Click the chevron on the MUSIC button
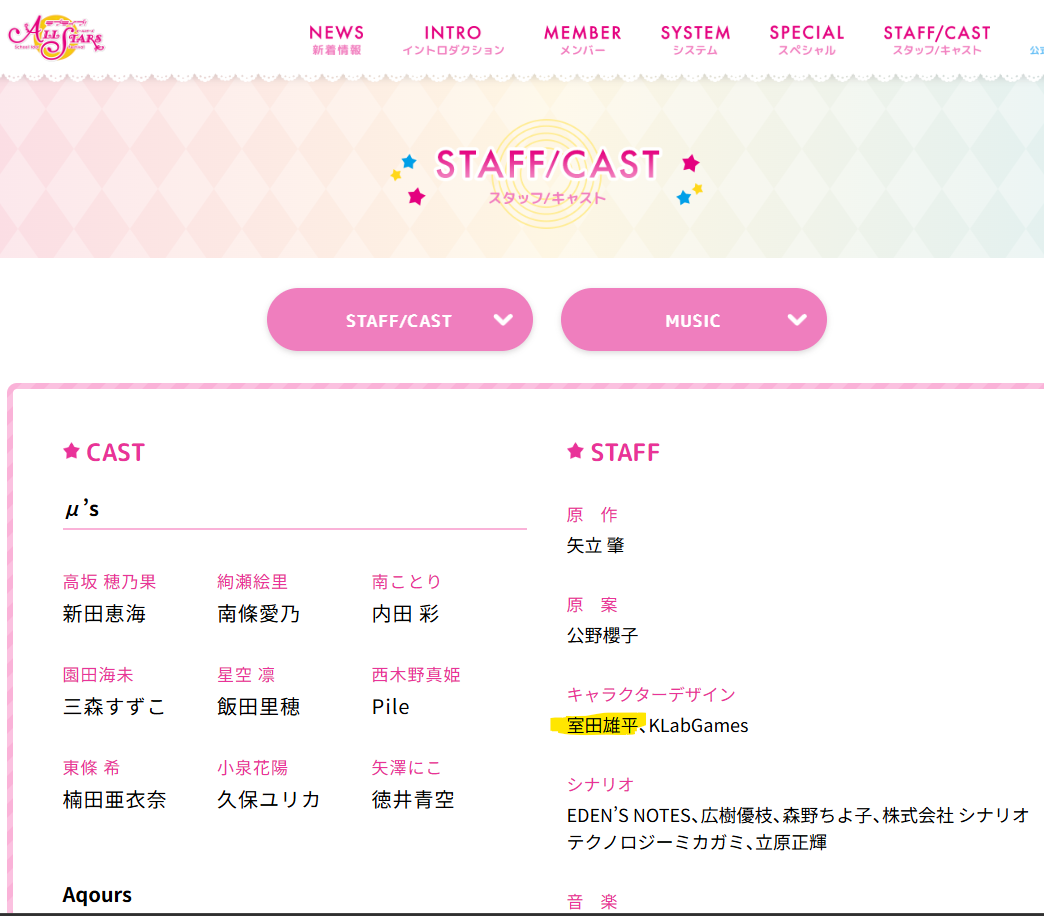Screen dimensions: 1044x916 [797, 320]
